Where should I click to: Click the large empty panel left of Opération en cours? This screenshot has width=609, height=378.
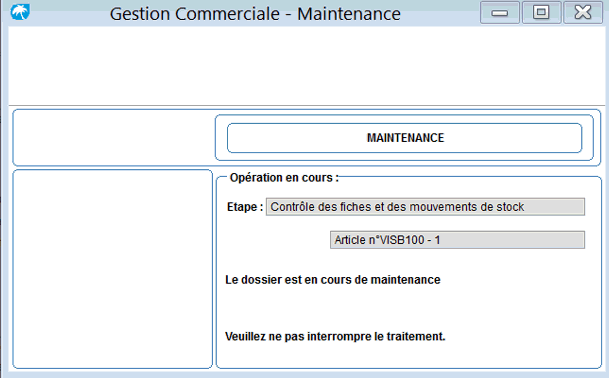tap(113, 269)
